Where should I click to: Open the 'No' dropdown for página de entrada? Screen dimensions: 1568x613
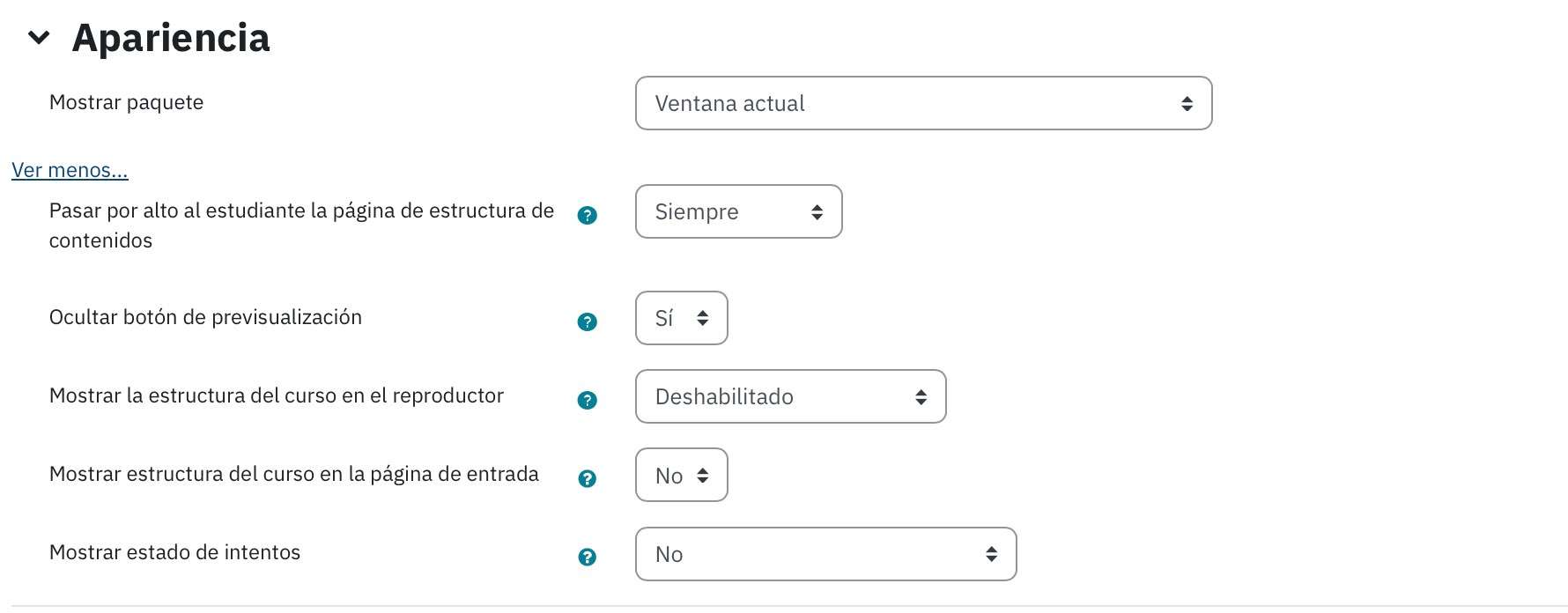tap(681, 475)
